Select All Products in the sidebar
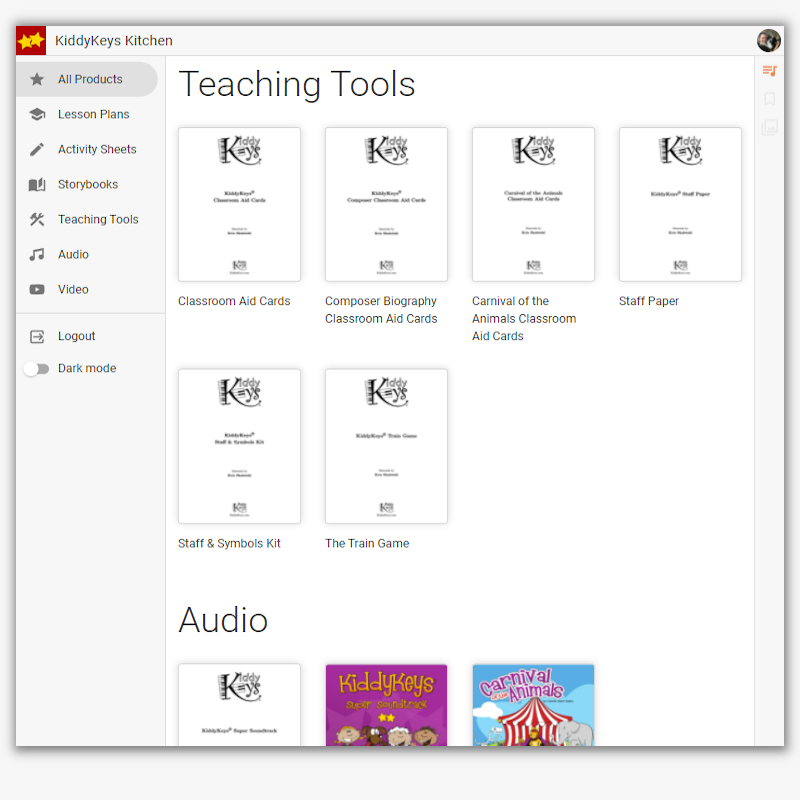The width and height of the screenshot is (800, 800). pyautogui.click(x=87, y=79)
